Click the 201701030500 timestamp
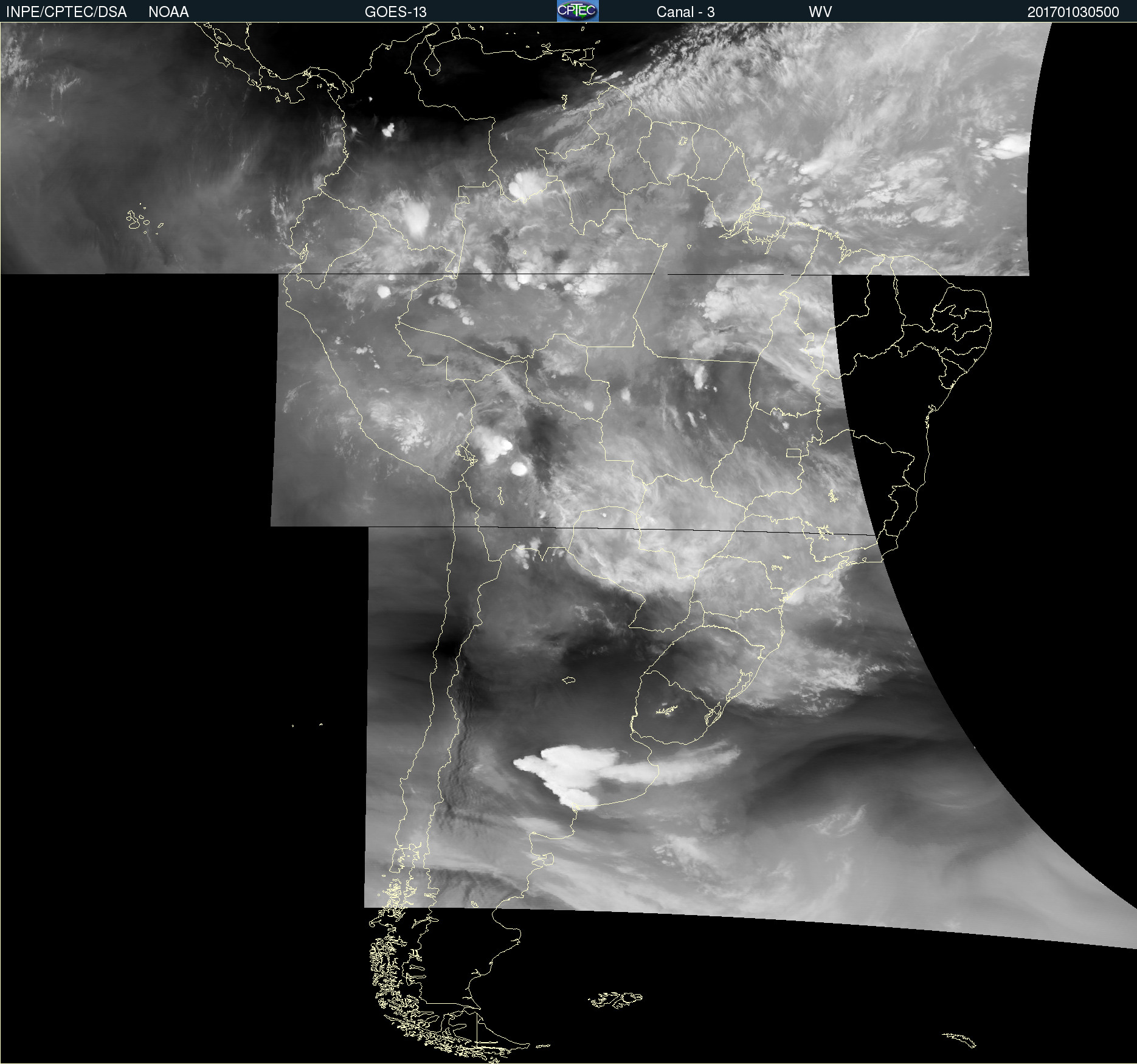The height and width of the screenshot is (1064, 1137). click(x=1073, y=12)
